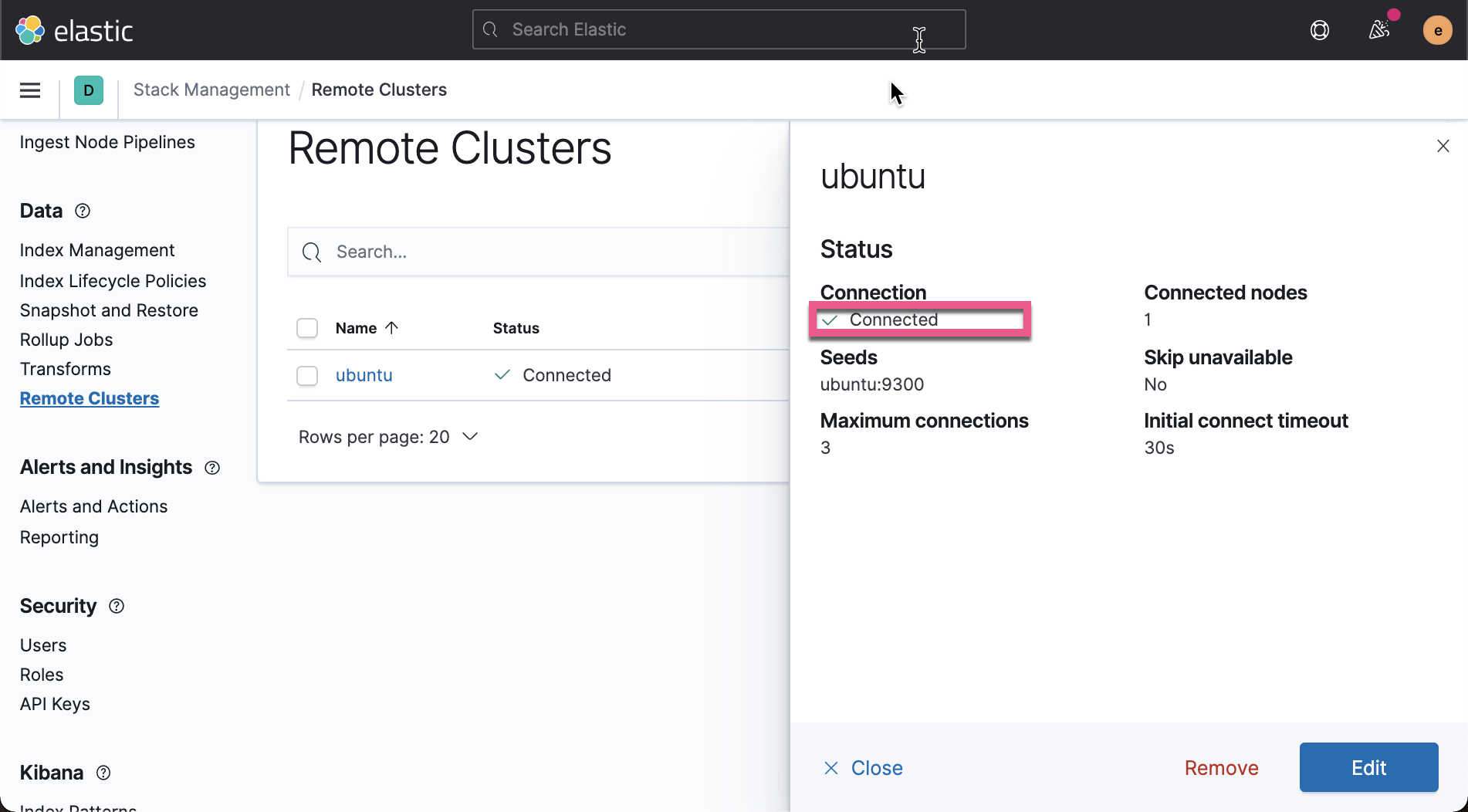The height and width of the screenshot is (812, 1468).
Task: Open the Newsfeed notifications icon
Action: pyautogui.click(x=1380, y=30)
